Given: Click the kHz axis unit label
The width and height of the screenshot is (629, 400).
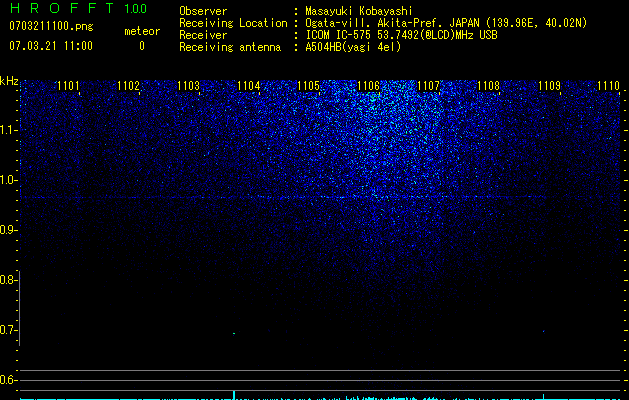Looking at the screenshot, I should click(x=9, y=81).
